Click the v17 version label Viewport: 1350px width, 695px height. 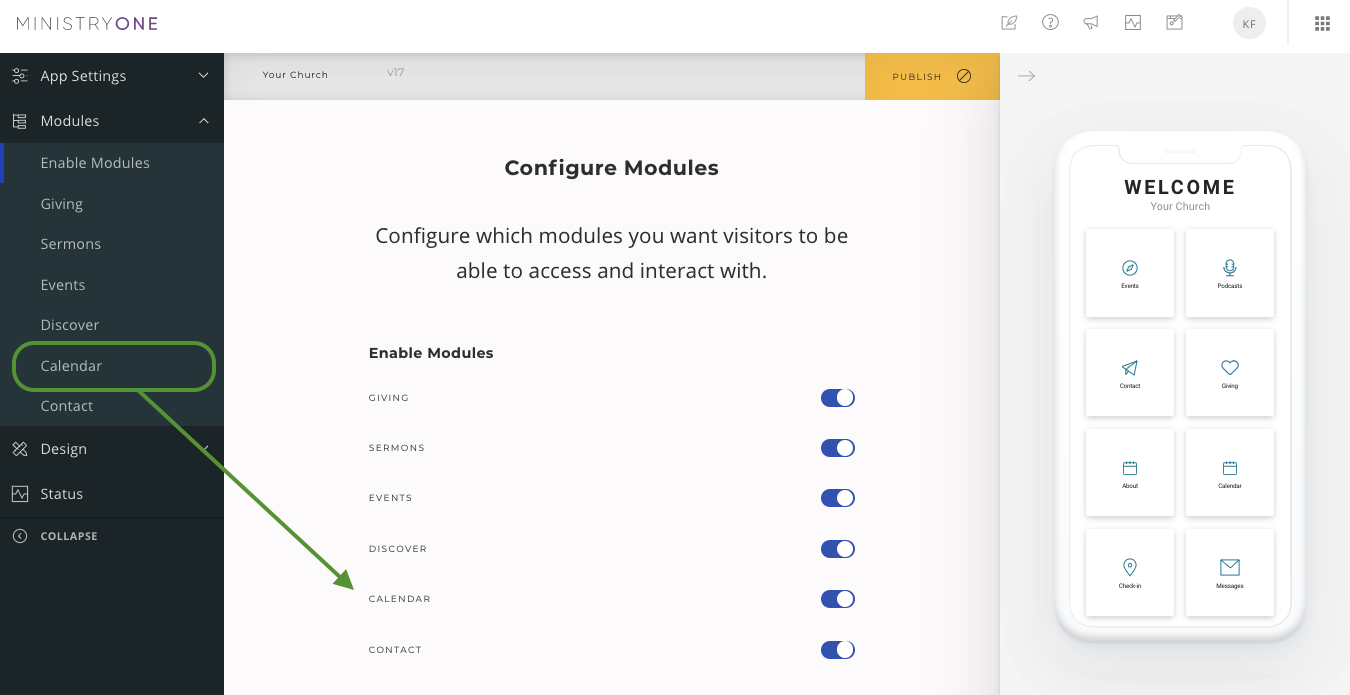(396, 73)
